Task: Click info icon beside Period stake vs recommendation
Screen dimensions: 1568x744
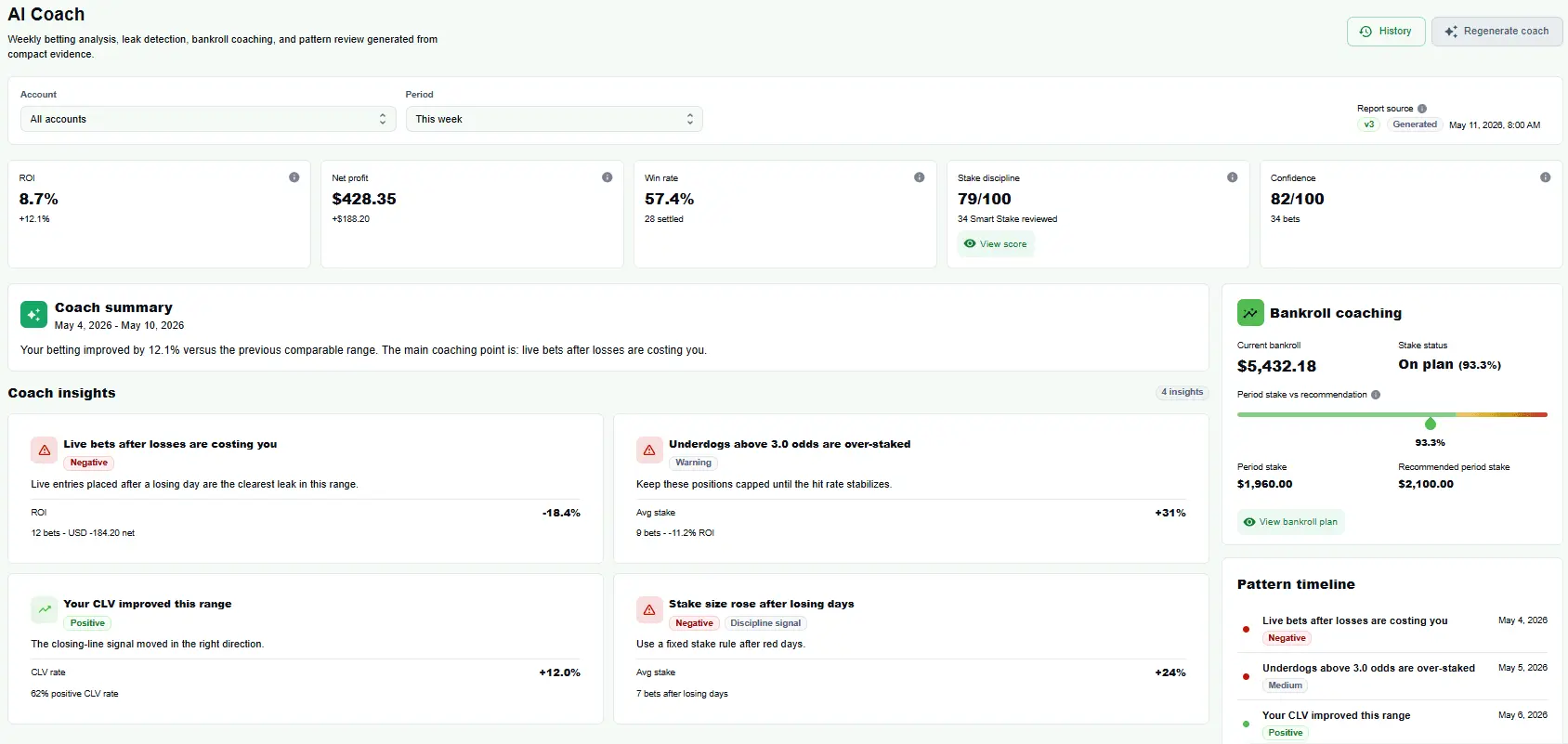Action: [x=1376, y=395]
